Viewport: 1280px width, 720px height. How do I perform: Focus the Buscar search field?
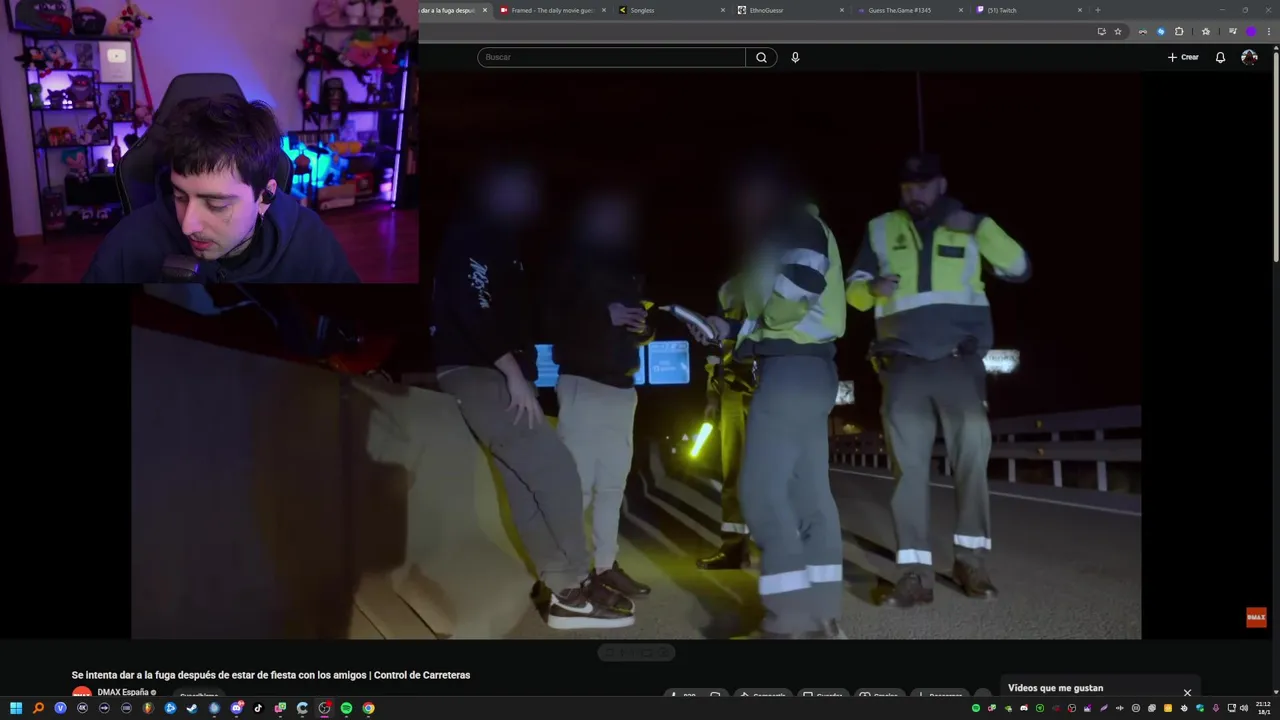[611, 57]
